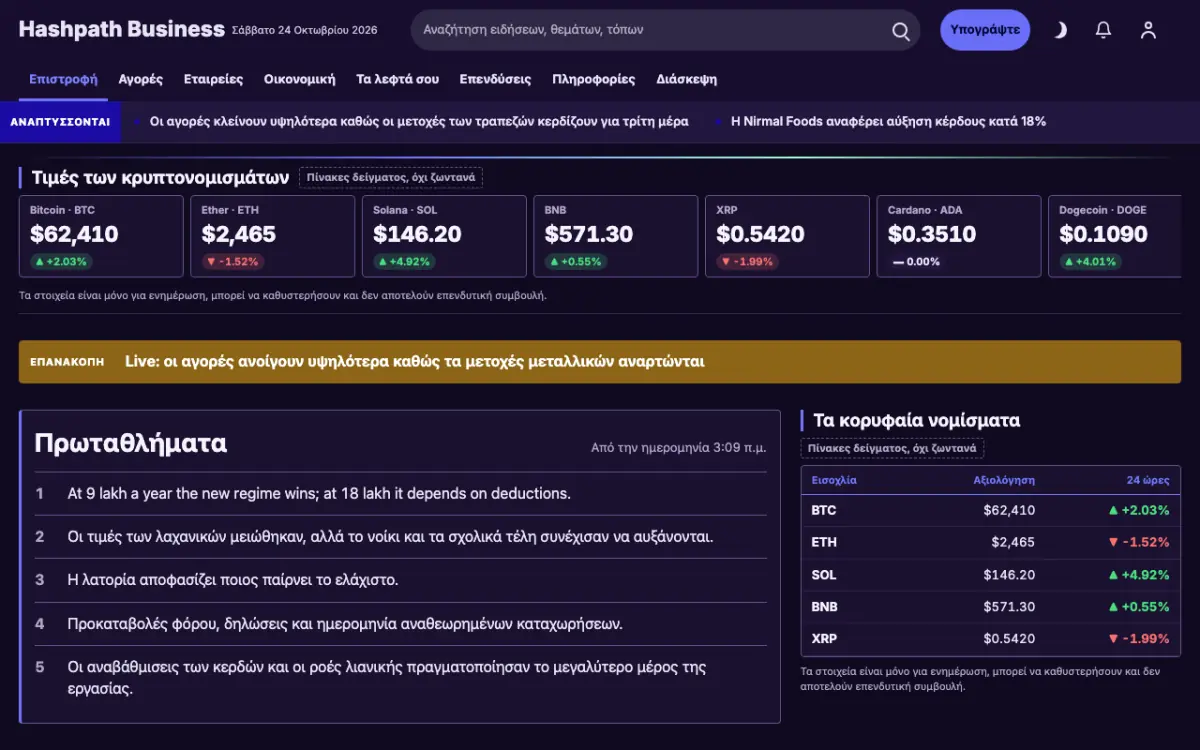Select the Επενδύσεις tab
This screenshot has width=1200, height=750.
click(495, 79)
